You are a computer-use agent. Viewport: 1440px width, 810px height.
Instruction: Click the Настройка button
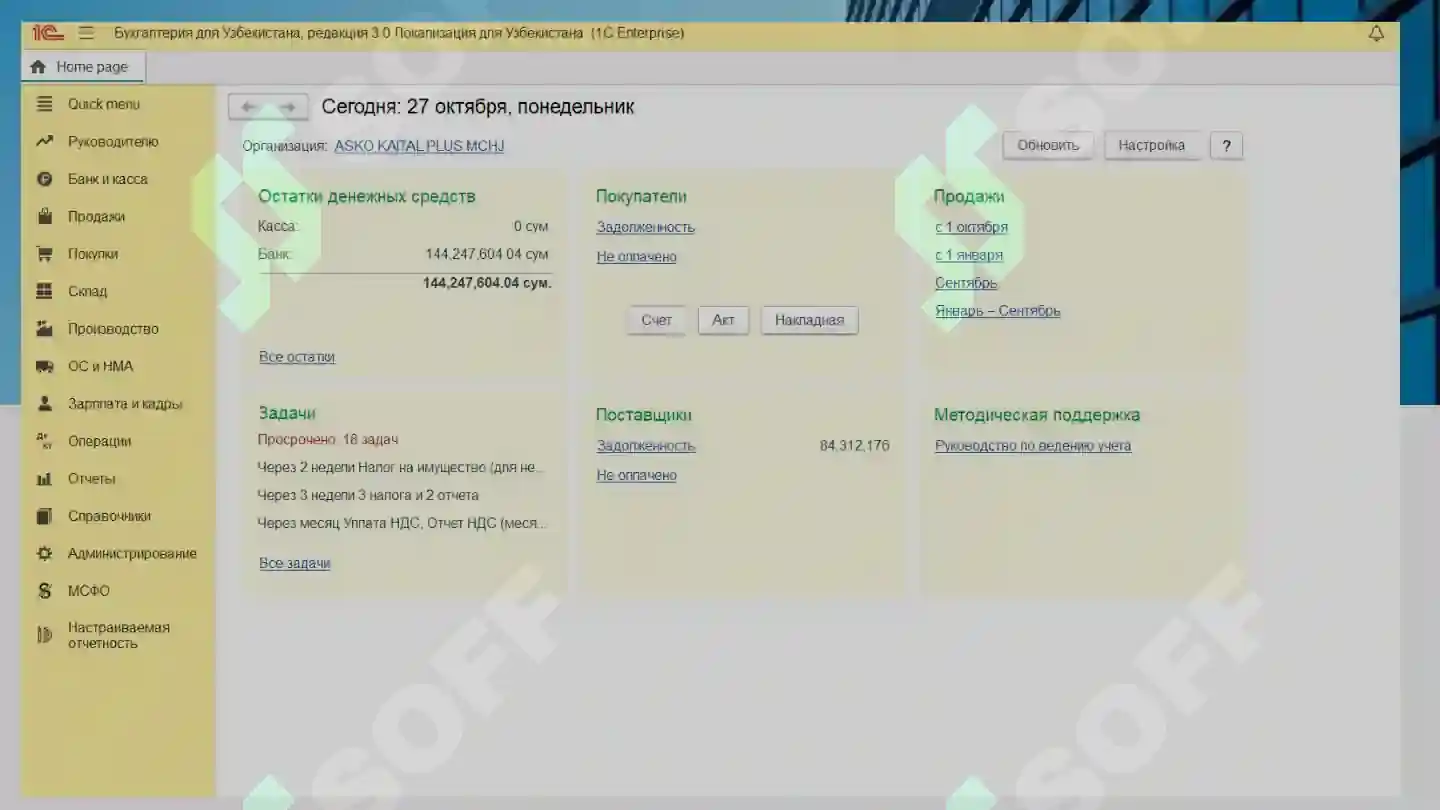click(1151, 145)
